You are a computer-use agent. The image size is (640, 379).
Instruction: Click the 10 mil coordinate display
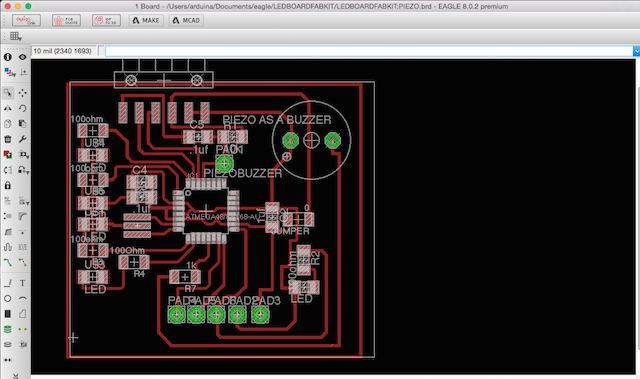pos(63,51)
